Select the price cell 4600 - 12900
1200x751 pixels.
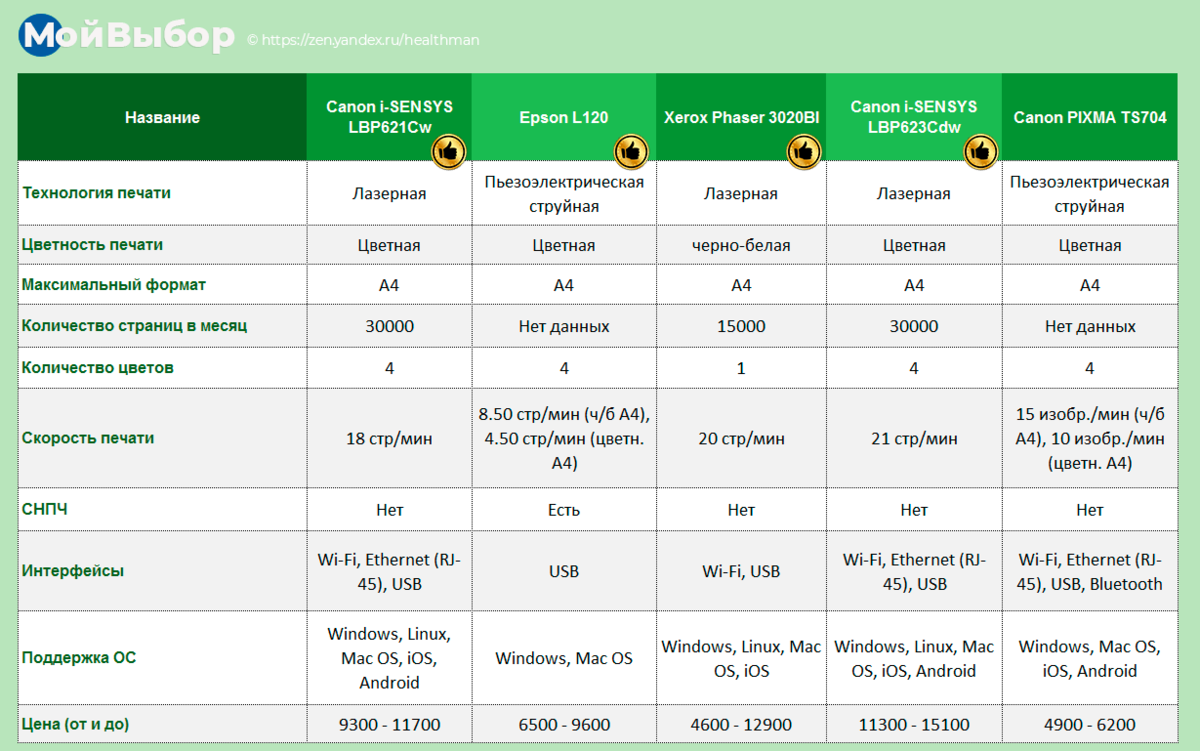pyautogui.click(x=741, y=724)
